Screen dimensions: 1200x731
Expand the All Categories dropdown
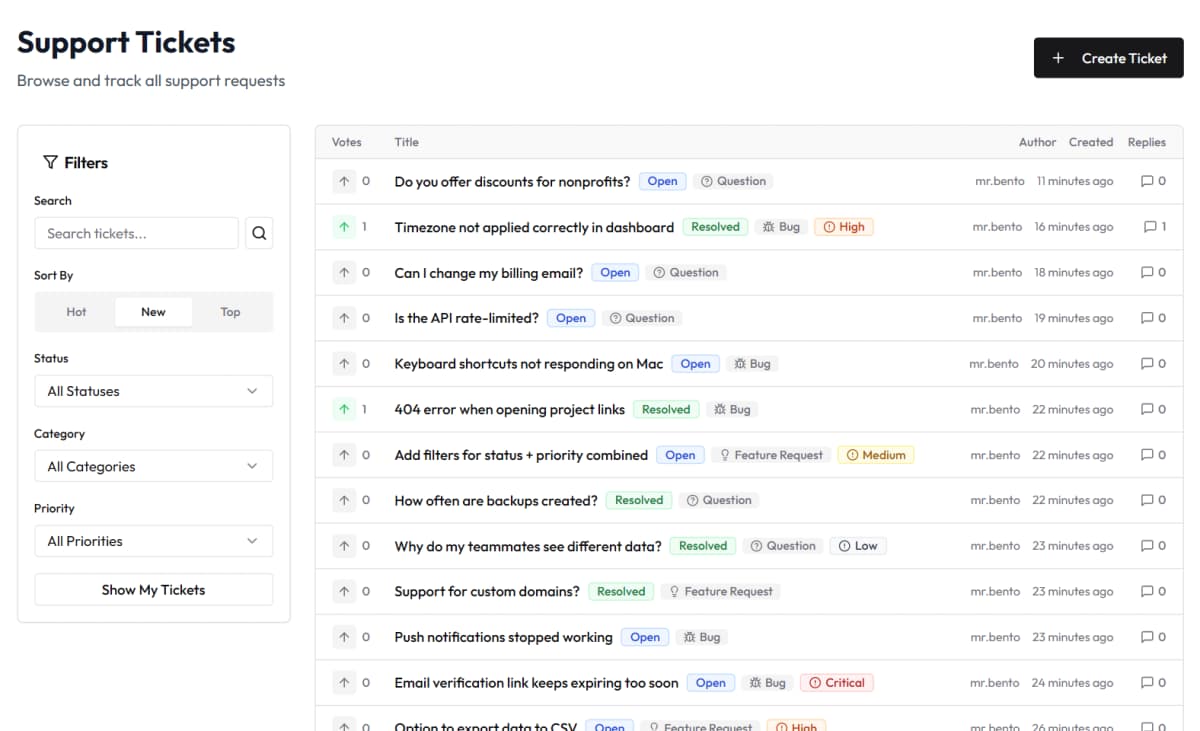(x=153, y=466)
